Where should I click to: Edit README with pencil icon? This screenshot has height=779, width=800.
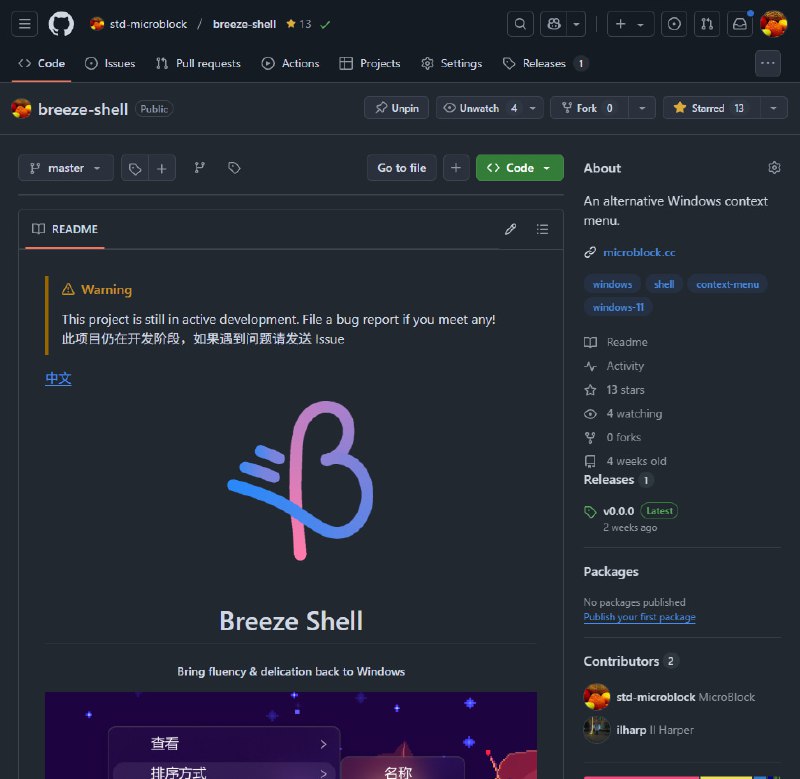510,229
